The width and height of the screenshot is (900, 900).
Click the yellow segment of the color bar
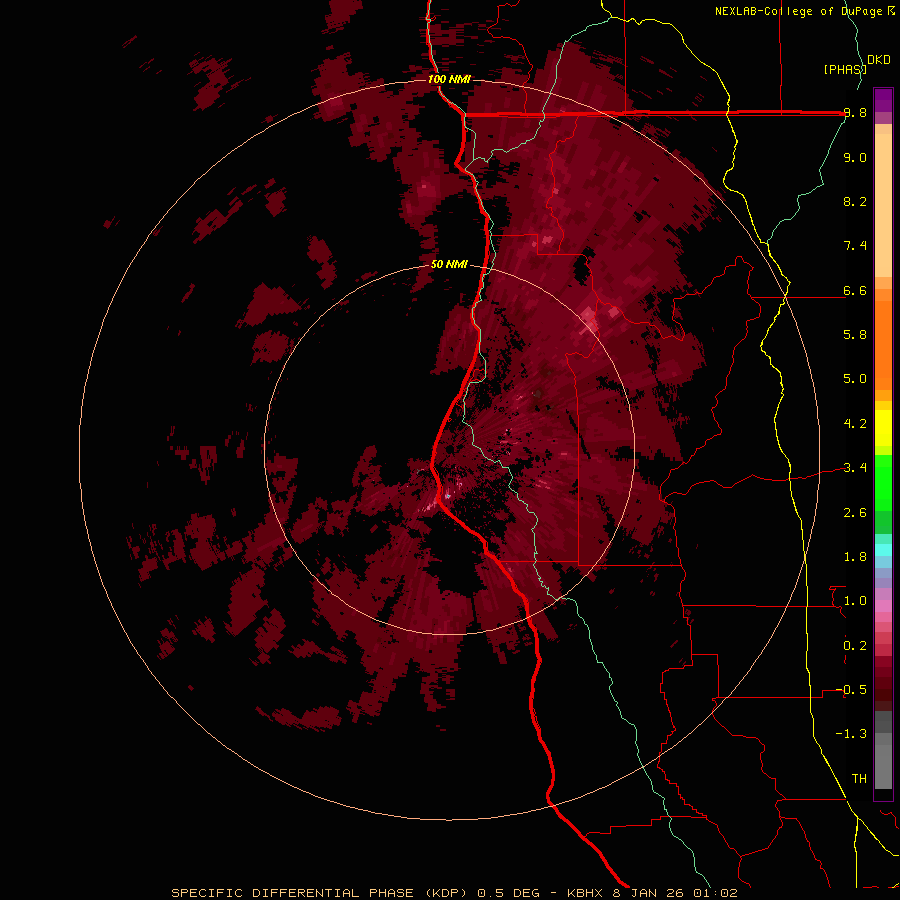coord(883,428)
